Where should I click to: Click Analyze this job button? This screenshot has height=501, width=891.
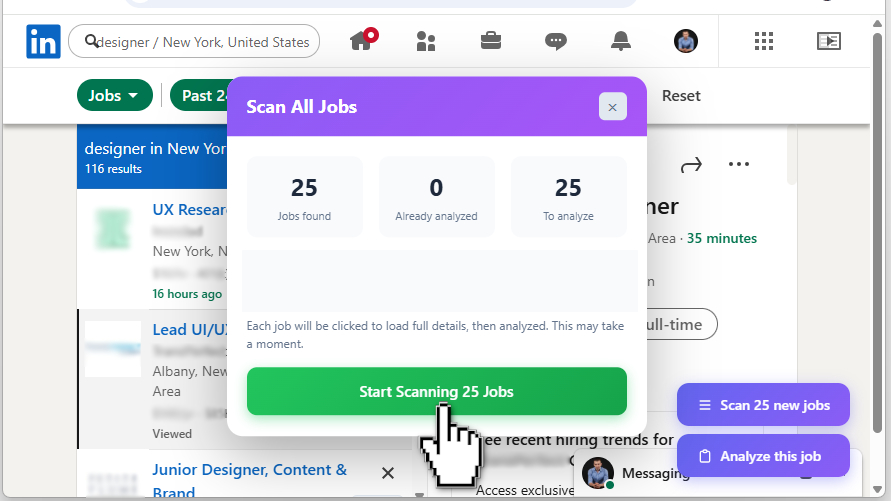pyautogui.click(x=763, y=456)
